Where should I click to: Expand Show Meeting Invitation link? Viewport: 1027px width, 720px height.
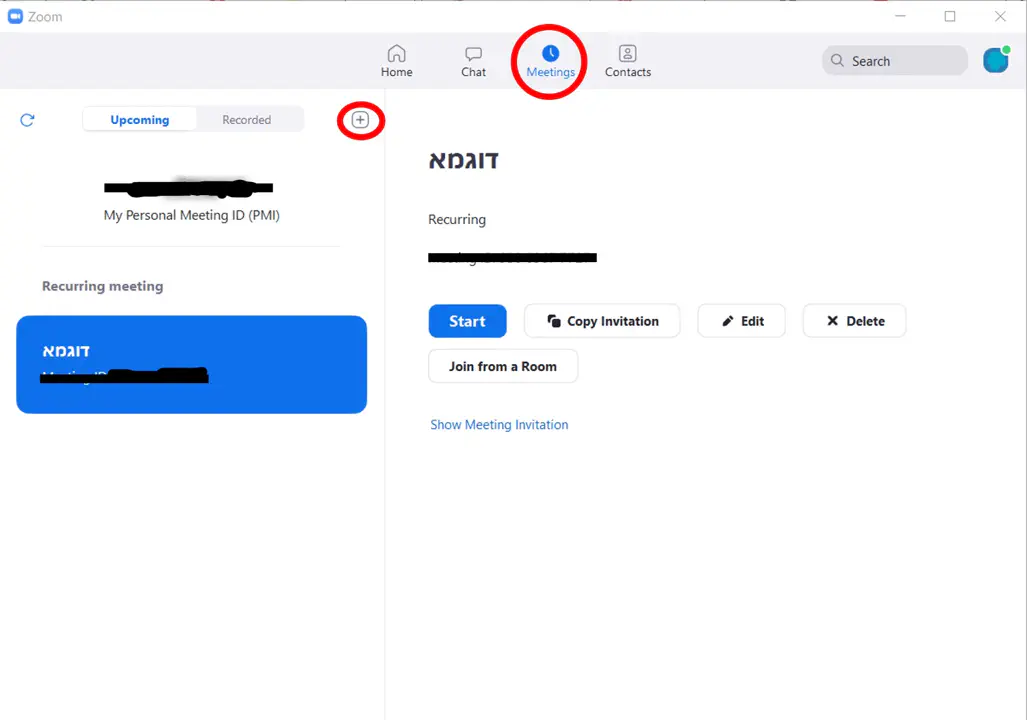[499, 425]
